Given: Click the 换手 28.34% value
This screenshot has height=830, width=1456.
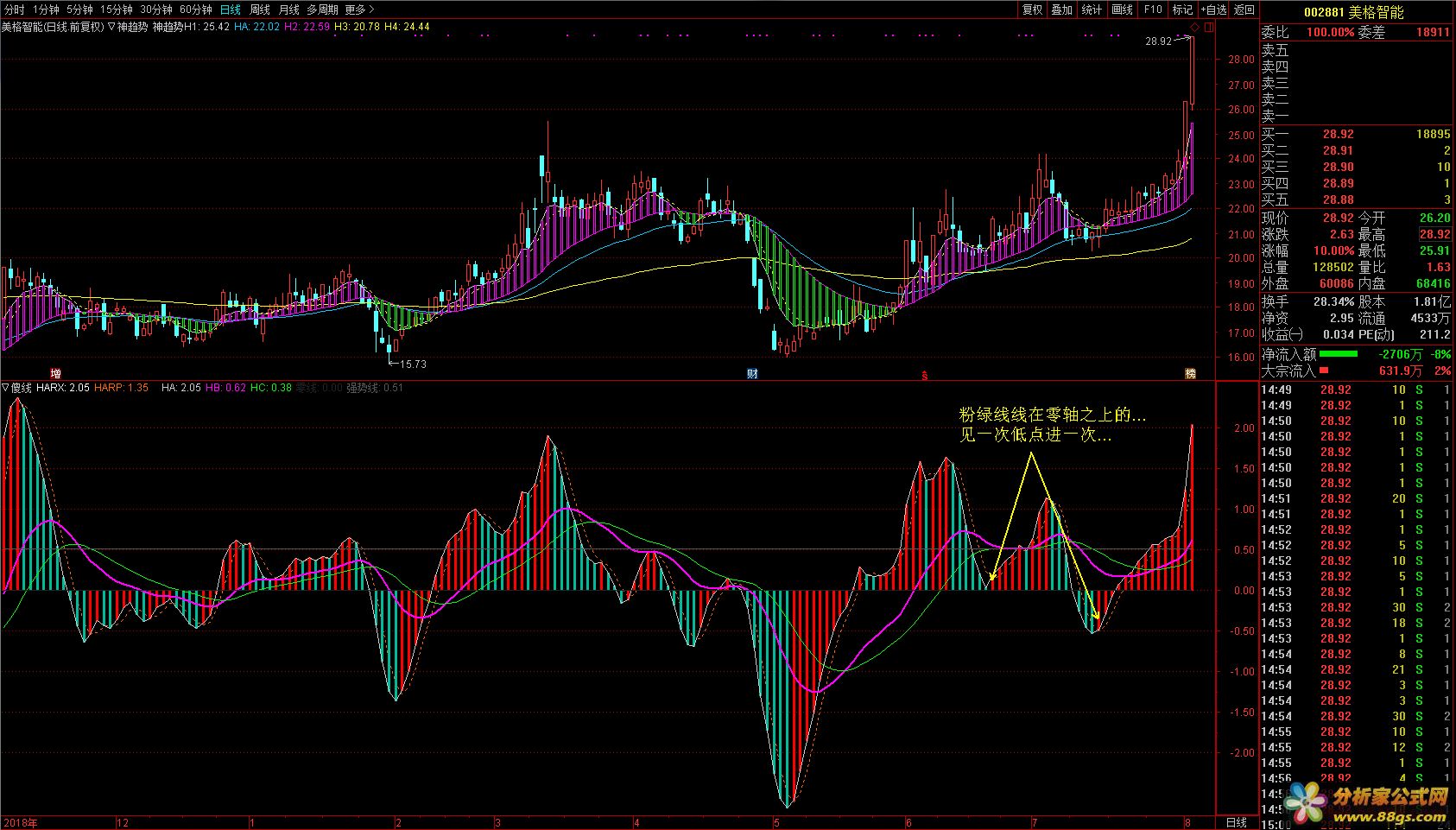Looking at the screenshot, I should (1333, 302).
